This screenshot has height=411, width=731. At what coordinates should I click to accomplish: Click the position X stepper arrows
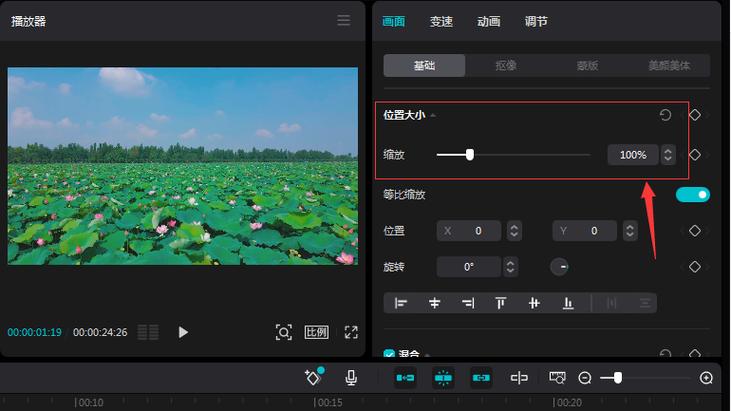[x=514, y=231]
